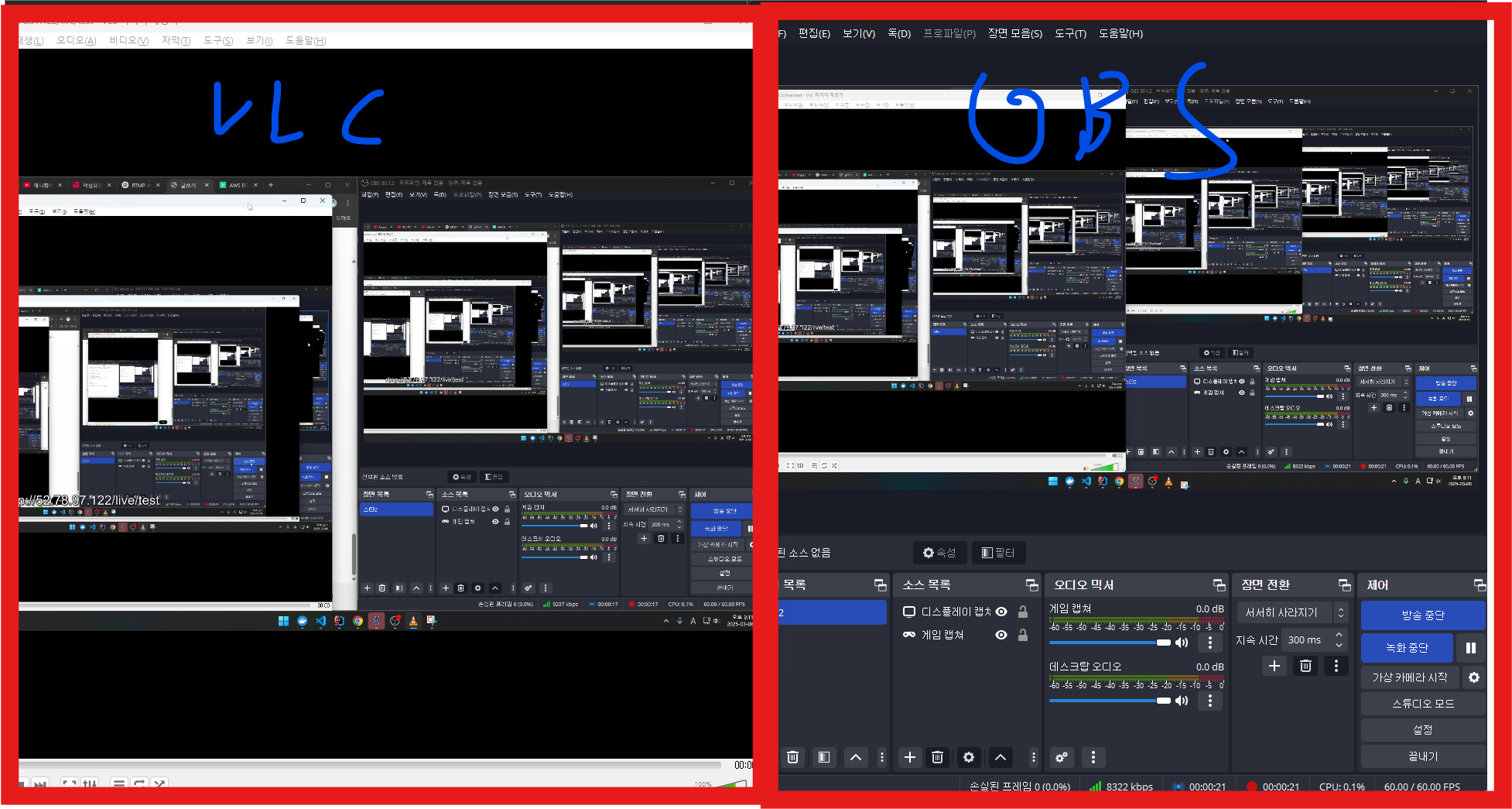
Task: Hide 디스플레이 캡쳐 source via eye icon
Action: click(1001, 612)
